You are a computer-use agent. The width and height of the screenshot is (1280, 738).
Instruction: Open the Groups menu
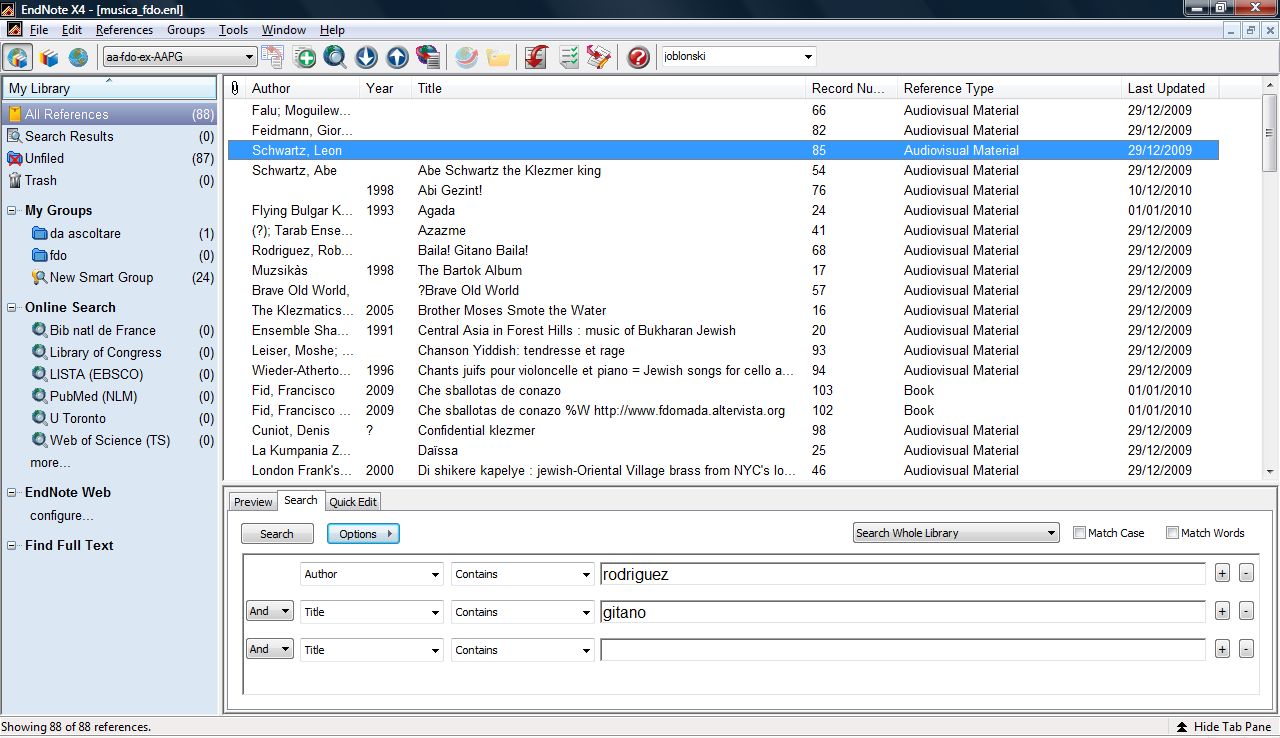pos(186,30)
